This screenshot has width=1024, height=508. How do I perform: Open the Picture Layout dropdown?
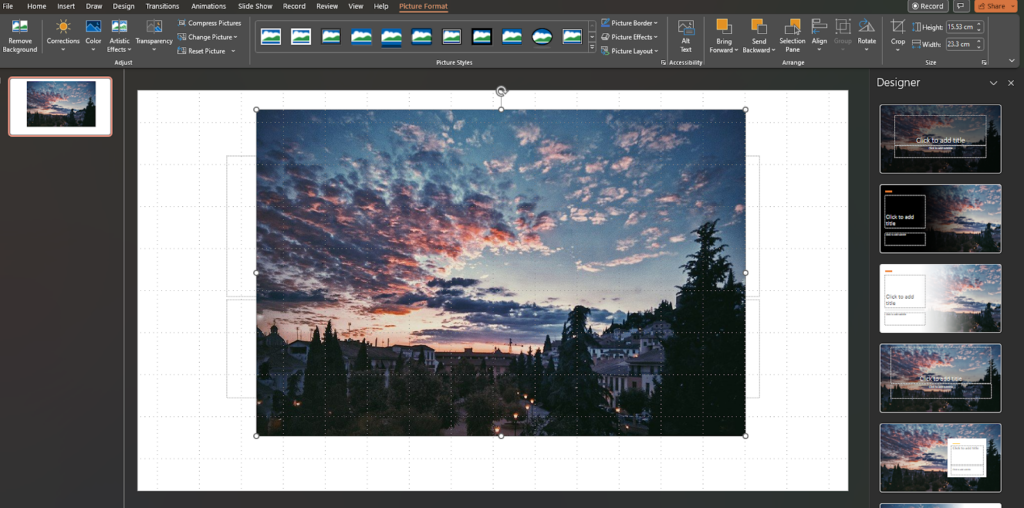[630, 51]
